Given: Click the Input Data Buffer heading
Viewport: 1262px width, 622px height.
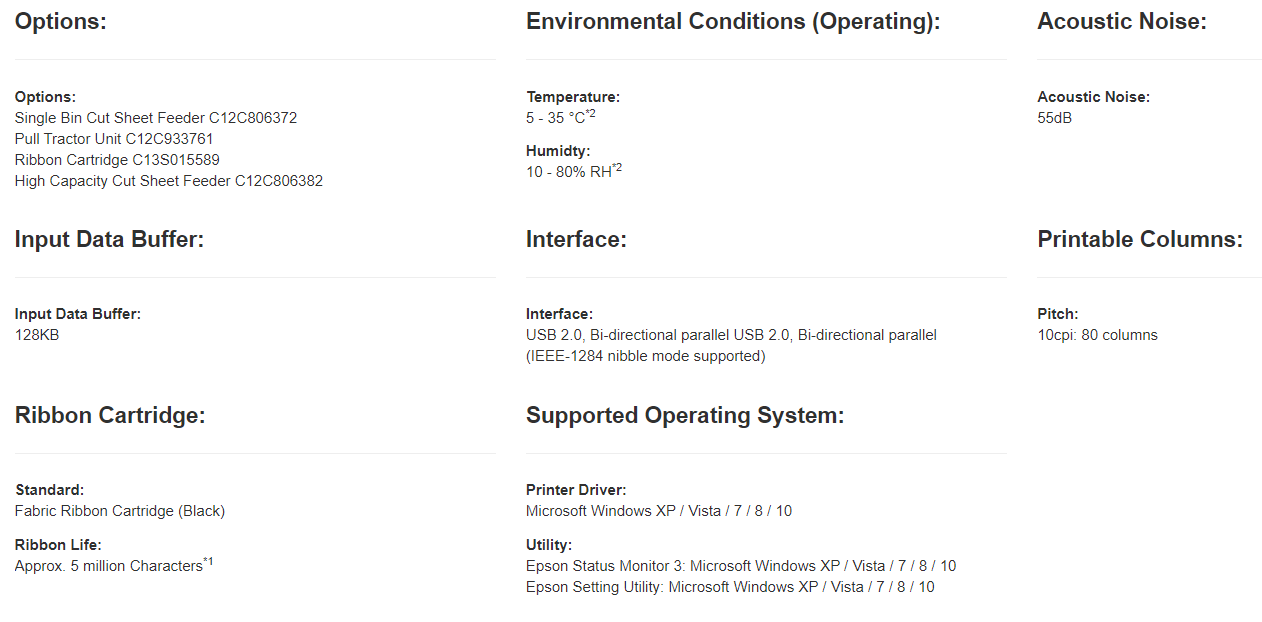Looking at the screenshot, I should coord(109,239).
